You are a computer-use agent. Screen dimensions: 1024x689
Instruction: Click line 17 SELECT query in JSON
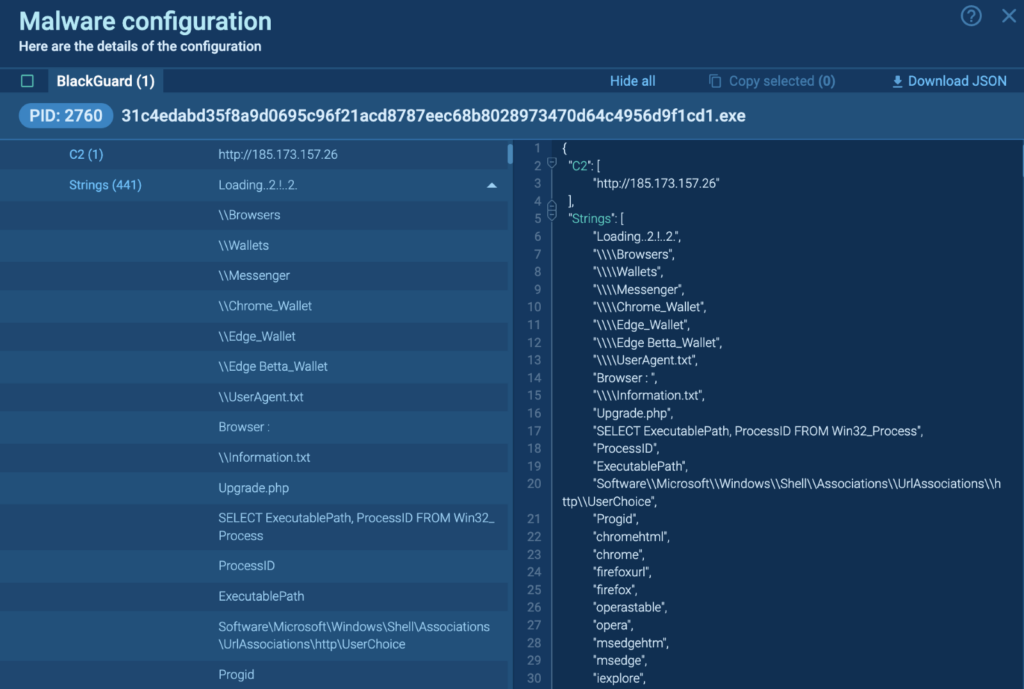click(x=757, y=431)
